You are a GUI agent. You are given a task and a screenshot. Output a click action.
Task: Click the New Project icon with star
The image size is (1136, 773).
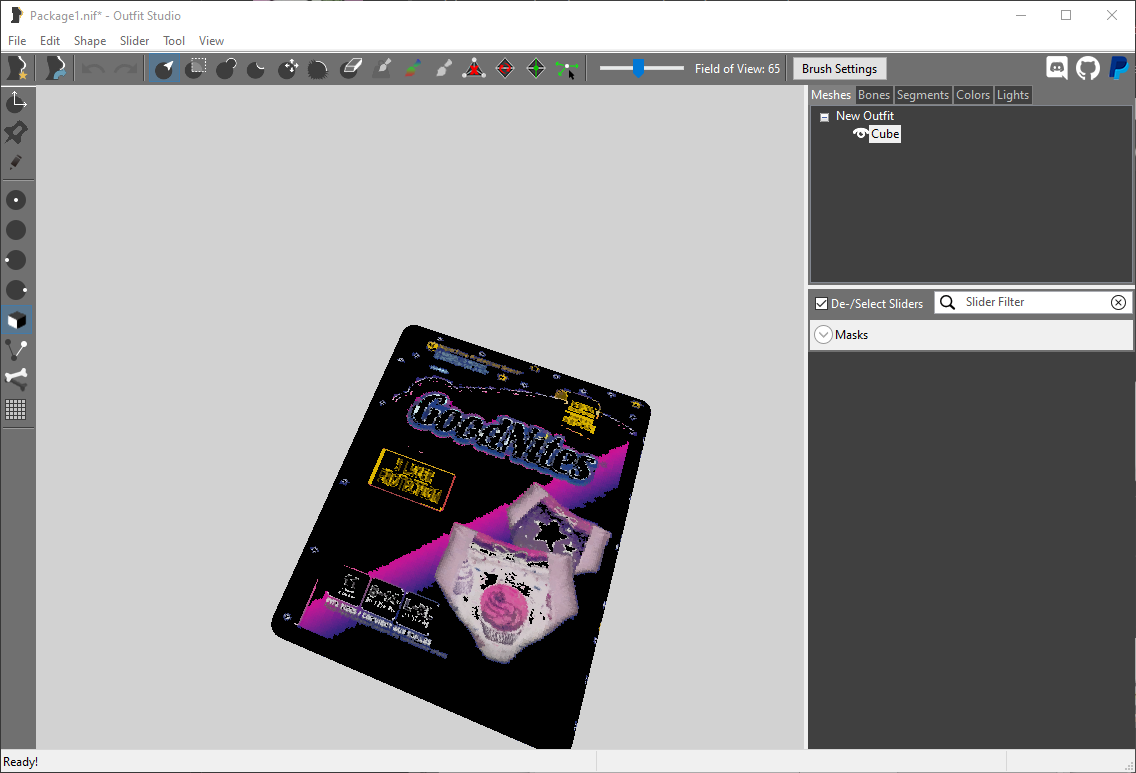pos(17,69)
